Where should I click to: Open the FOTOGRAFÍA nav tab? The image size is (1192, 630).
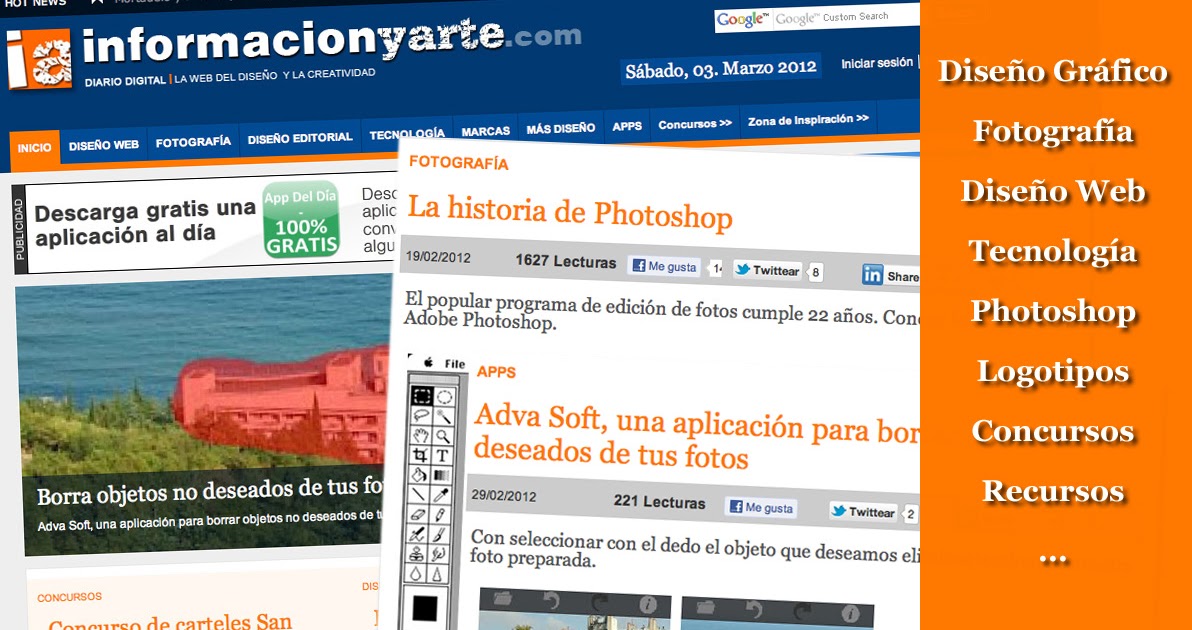pos(193,141)
